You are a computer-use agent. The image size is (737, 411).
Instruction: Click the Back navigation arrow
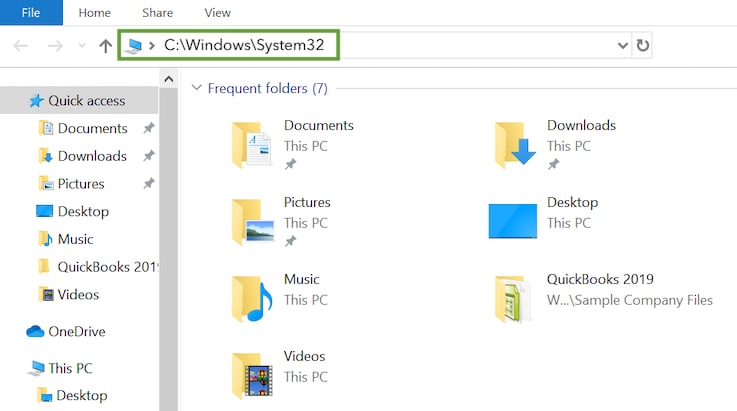[21, 46]
